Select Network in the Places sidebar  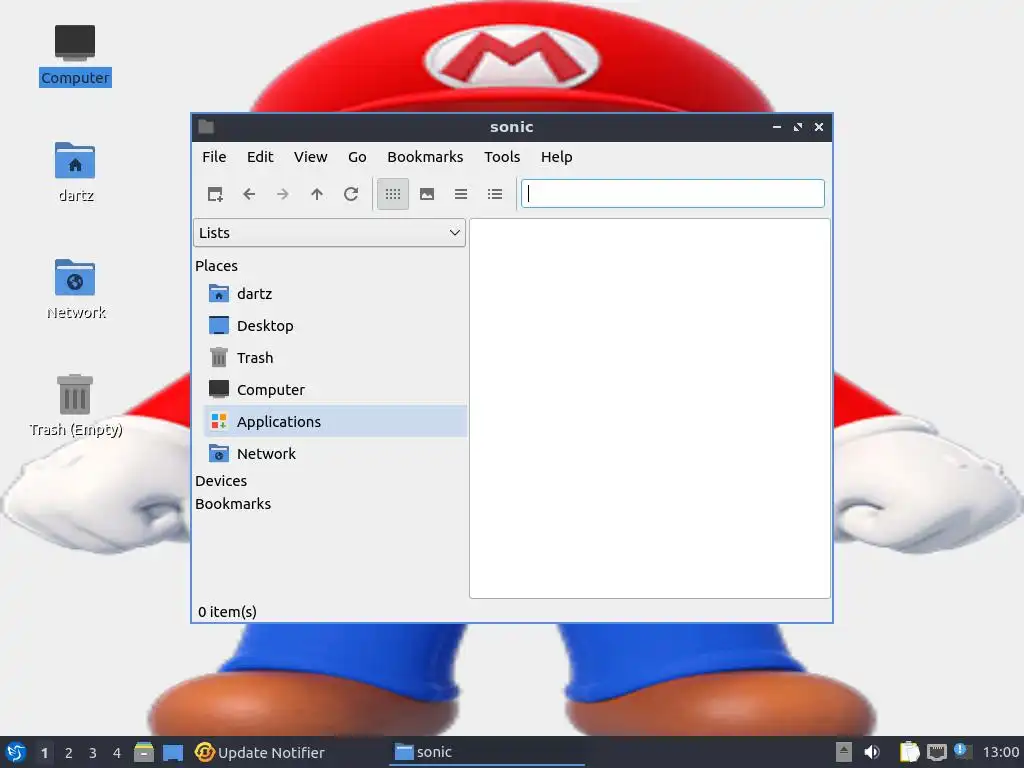point(335,454)
